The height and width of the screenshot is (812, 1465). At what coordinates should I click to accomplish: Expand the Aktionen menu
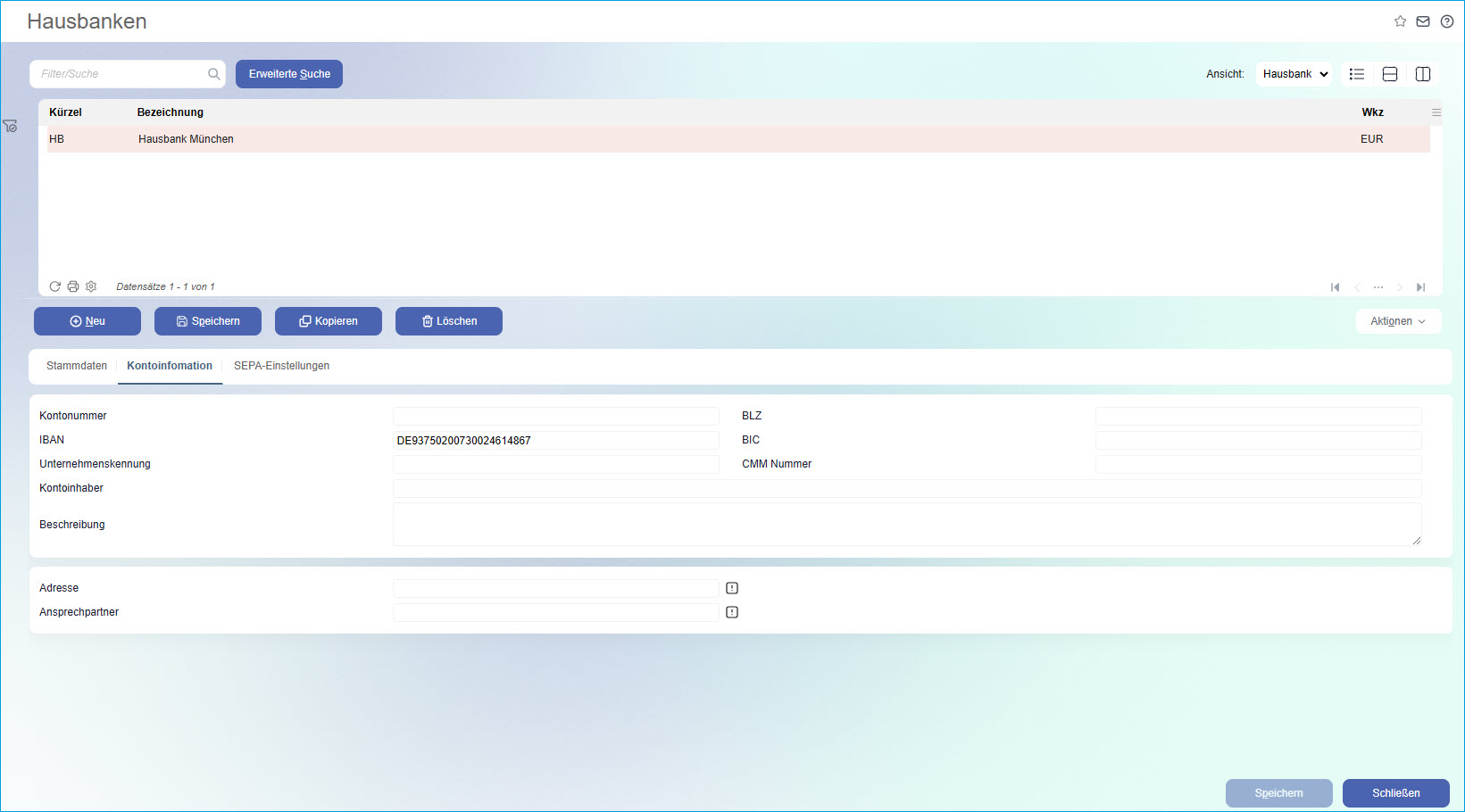(x=1398, y=320)
